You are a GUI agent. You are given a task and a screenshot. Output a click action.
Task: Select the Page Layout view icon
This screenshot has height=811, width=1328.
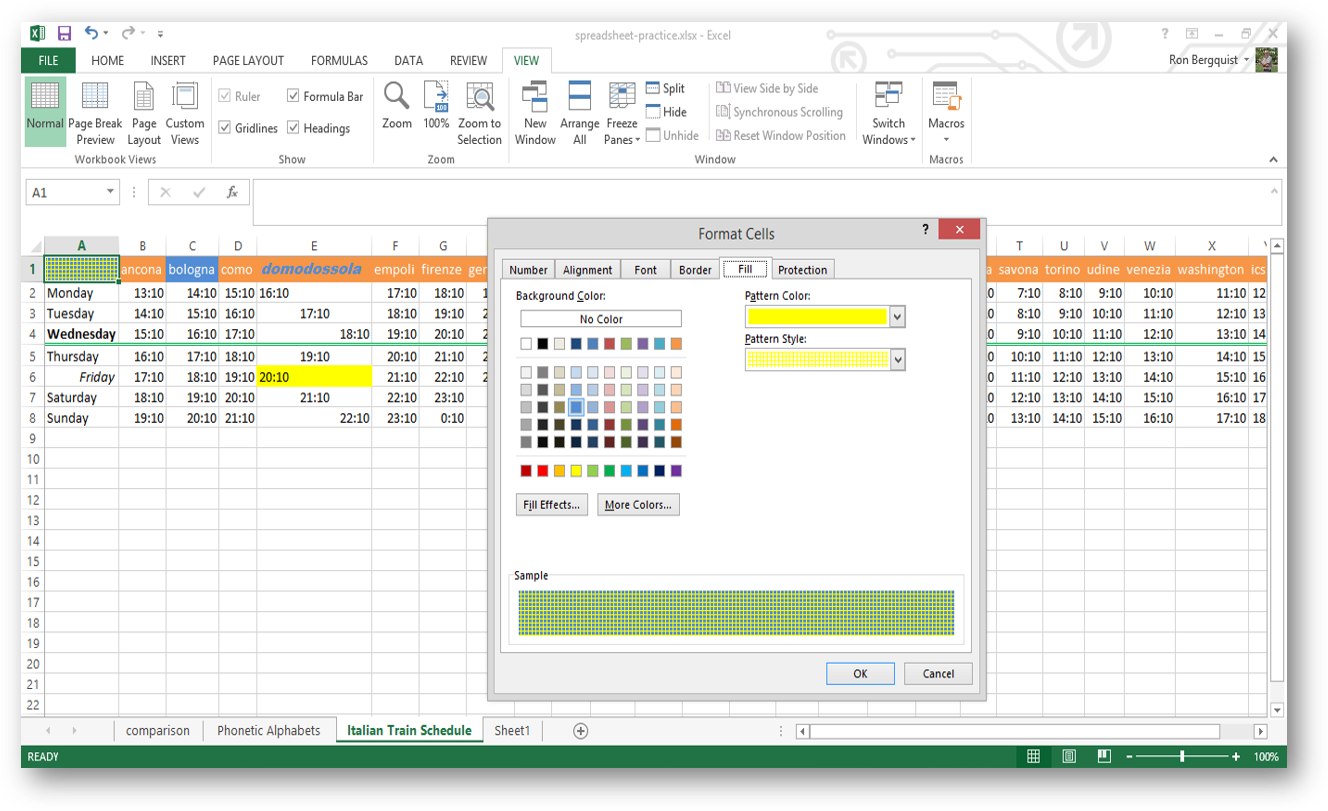coord(144,97)
